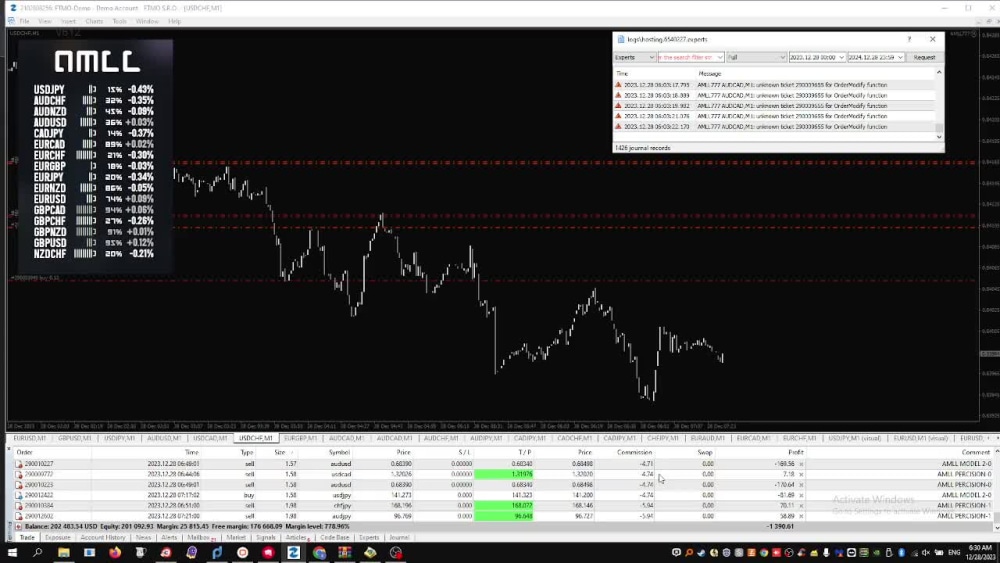Switch to the Account History tab
The height and width of the screenshot is (563, 1000).
(103, 537)
